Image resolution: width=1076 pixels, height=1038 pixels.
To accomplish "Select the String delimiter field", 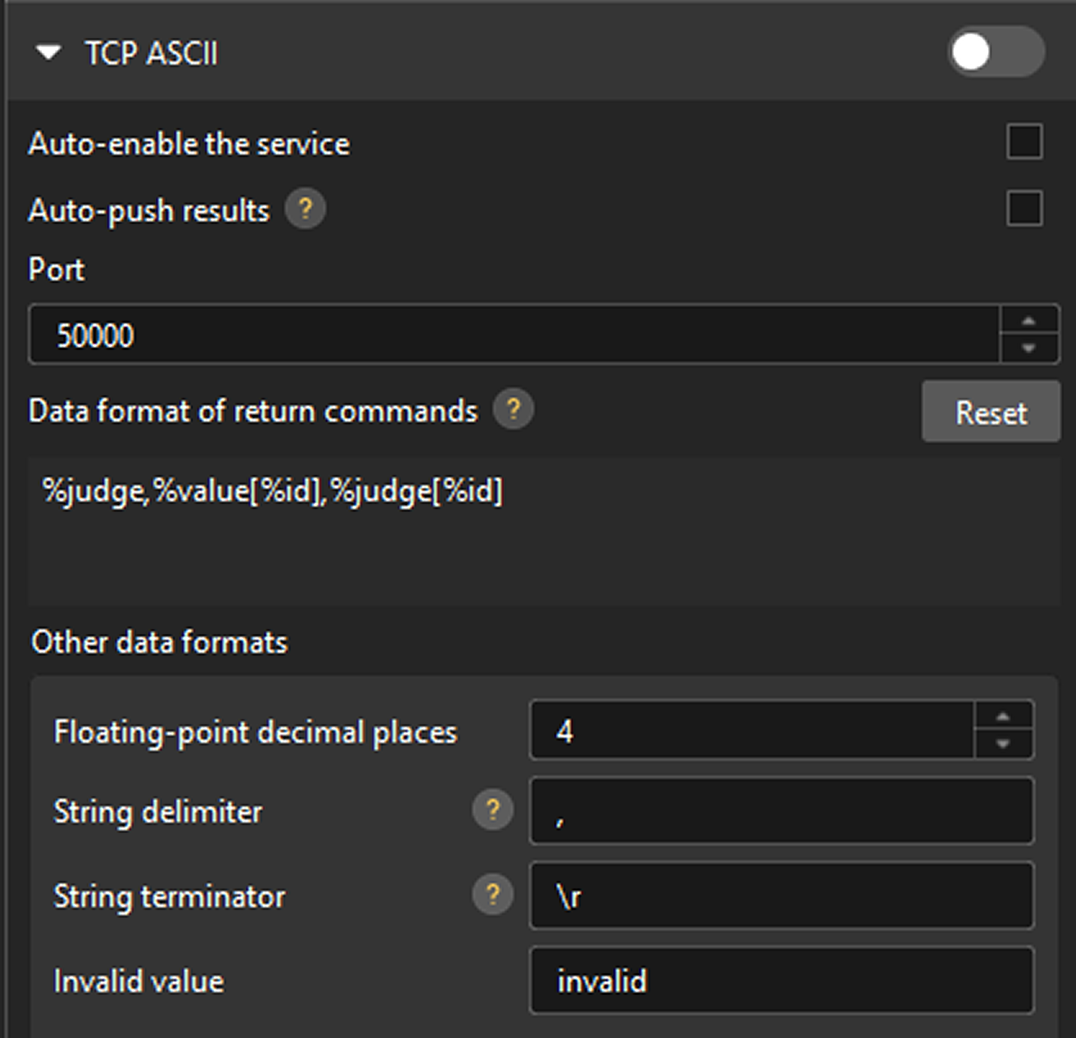I will click(x=780, y=812).
